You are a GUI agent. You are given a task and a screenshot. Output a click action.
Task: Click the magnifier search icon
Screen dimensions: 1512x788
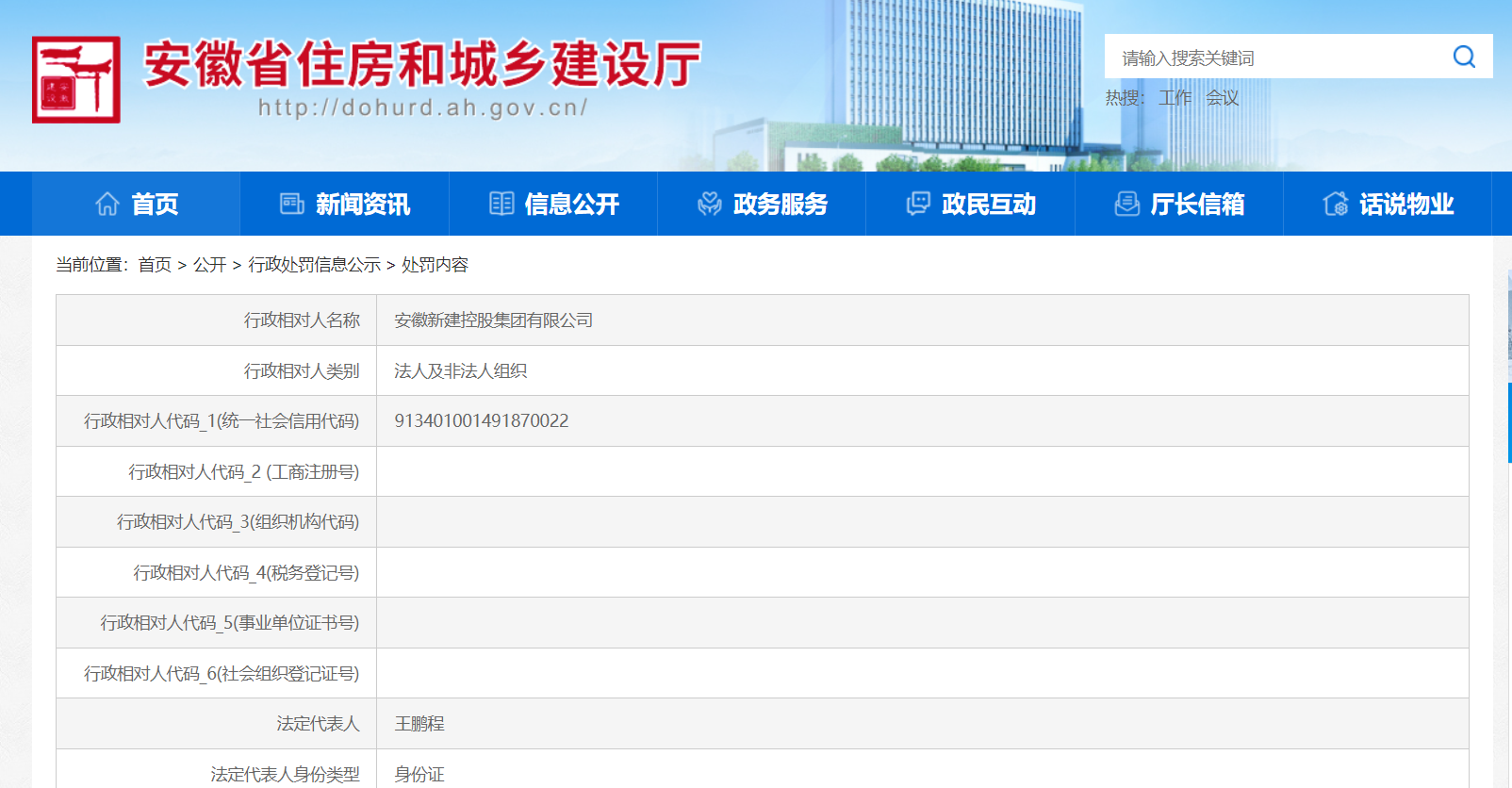click(1464, 57)
